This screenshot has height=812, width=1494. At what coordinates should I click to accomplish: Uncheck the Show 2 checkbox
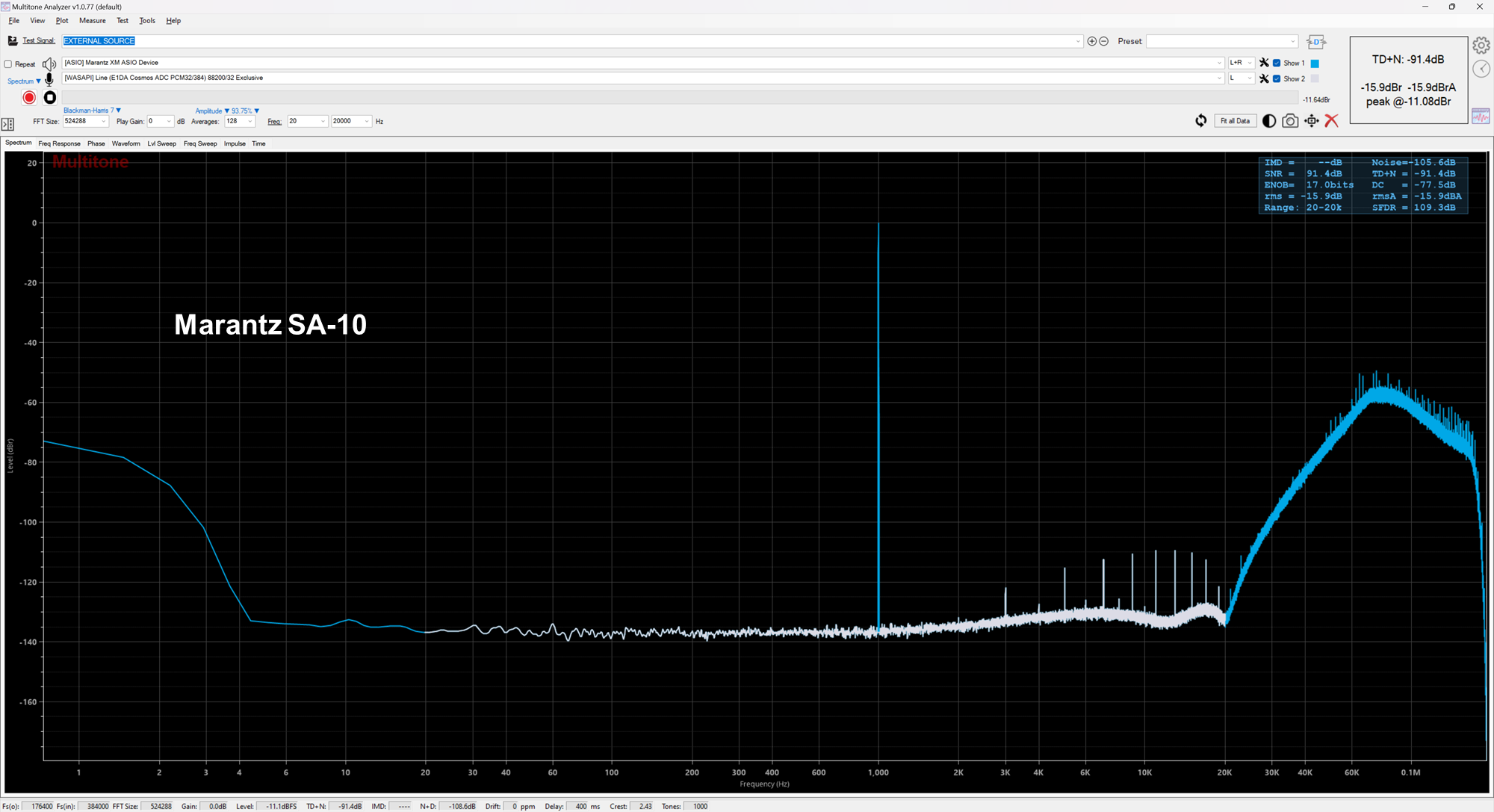1277,78
